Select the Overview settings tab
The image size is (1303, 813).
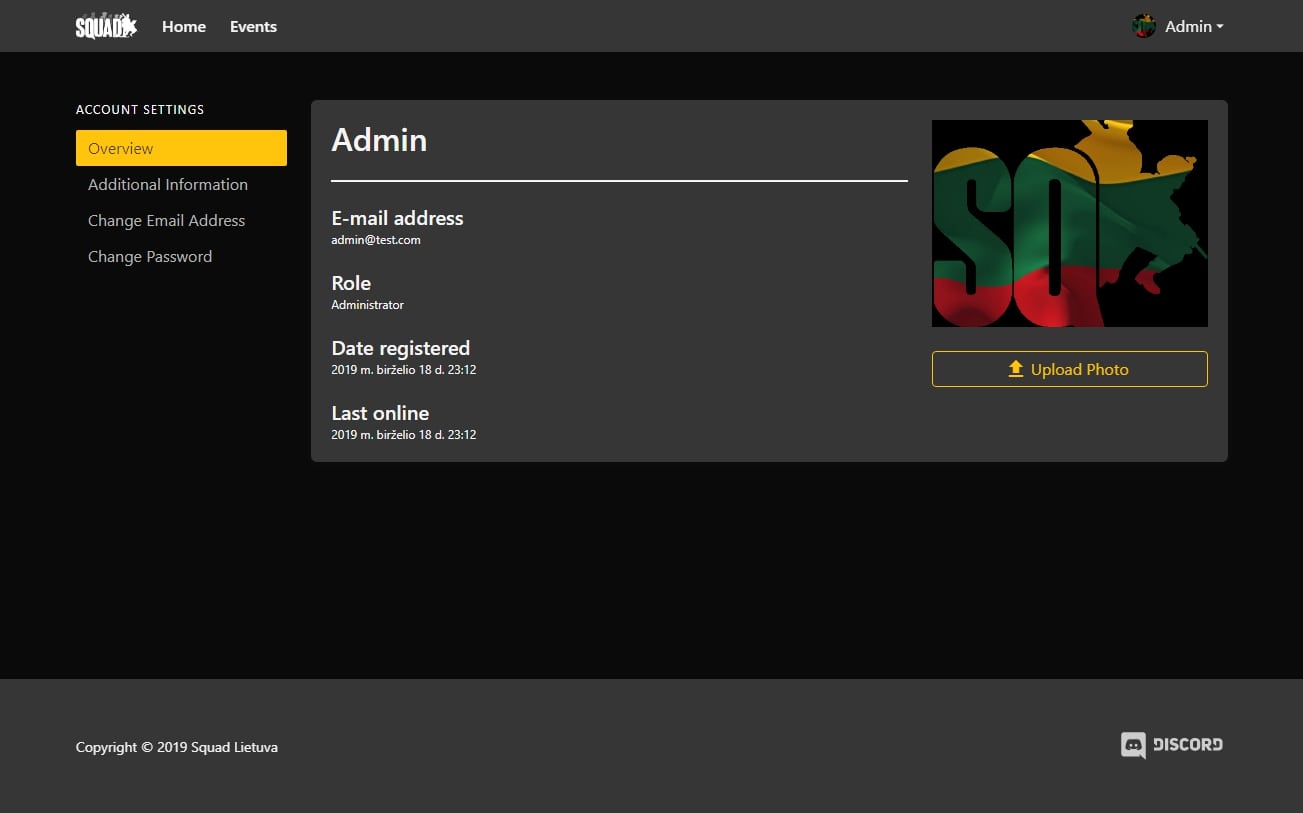pyautogui.click(x=181, y=148)
